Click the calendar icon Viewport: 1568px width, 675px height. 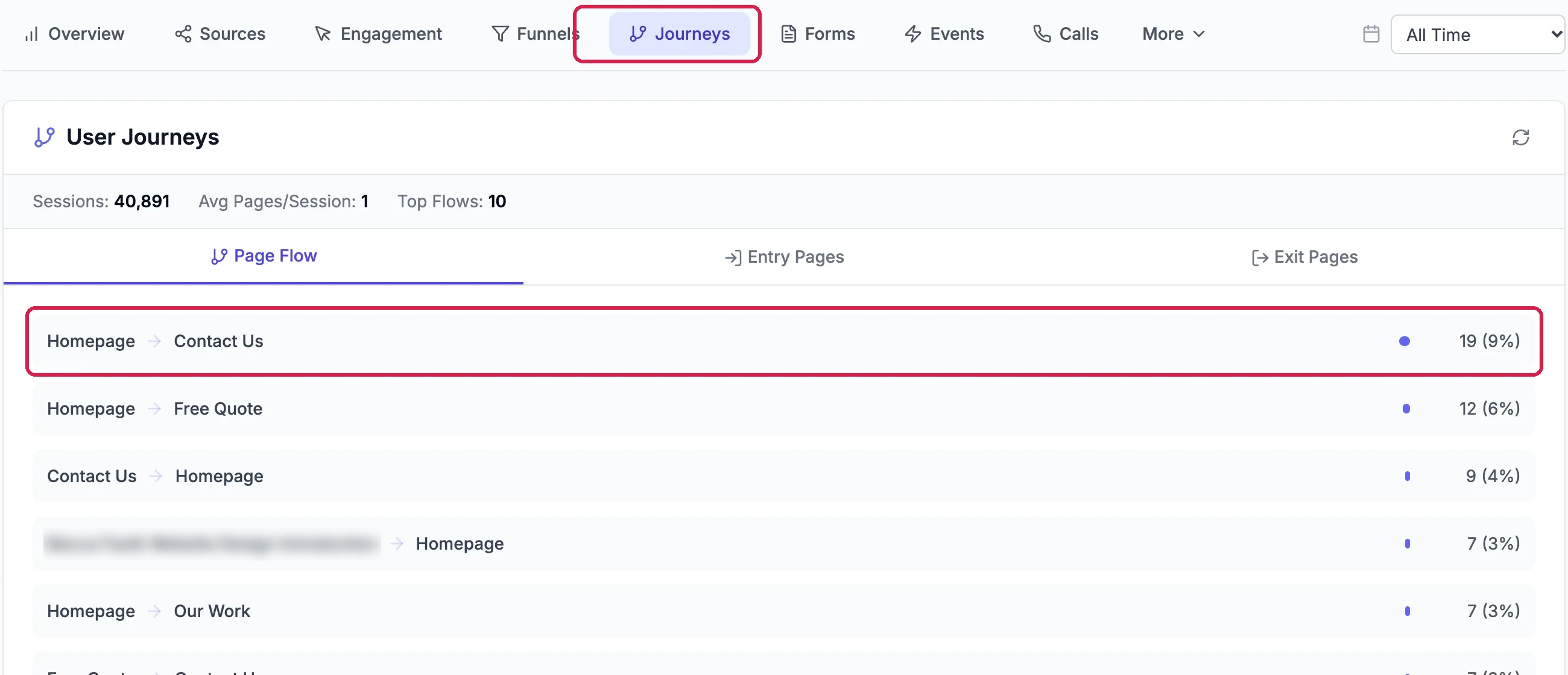1371,34
